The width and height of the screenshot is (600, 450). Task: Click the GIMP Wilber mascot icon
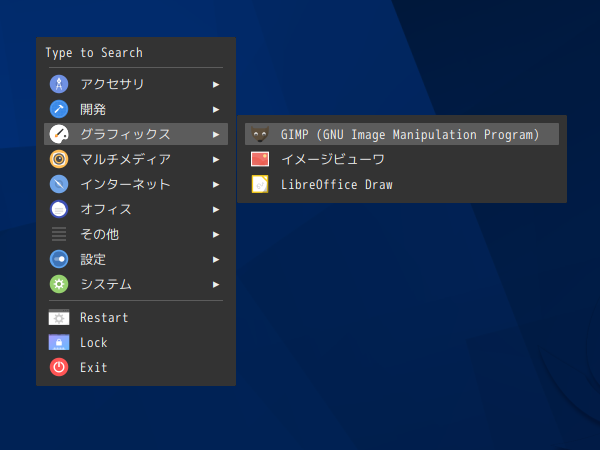[x=260, y=134]
